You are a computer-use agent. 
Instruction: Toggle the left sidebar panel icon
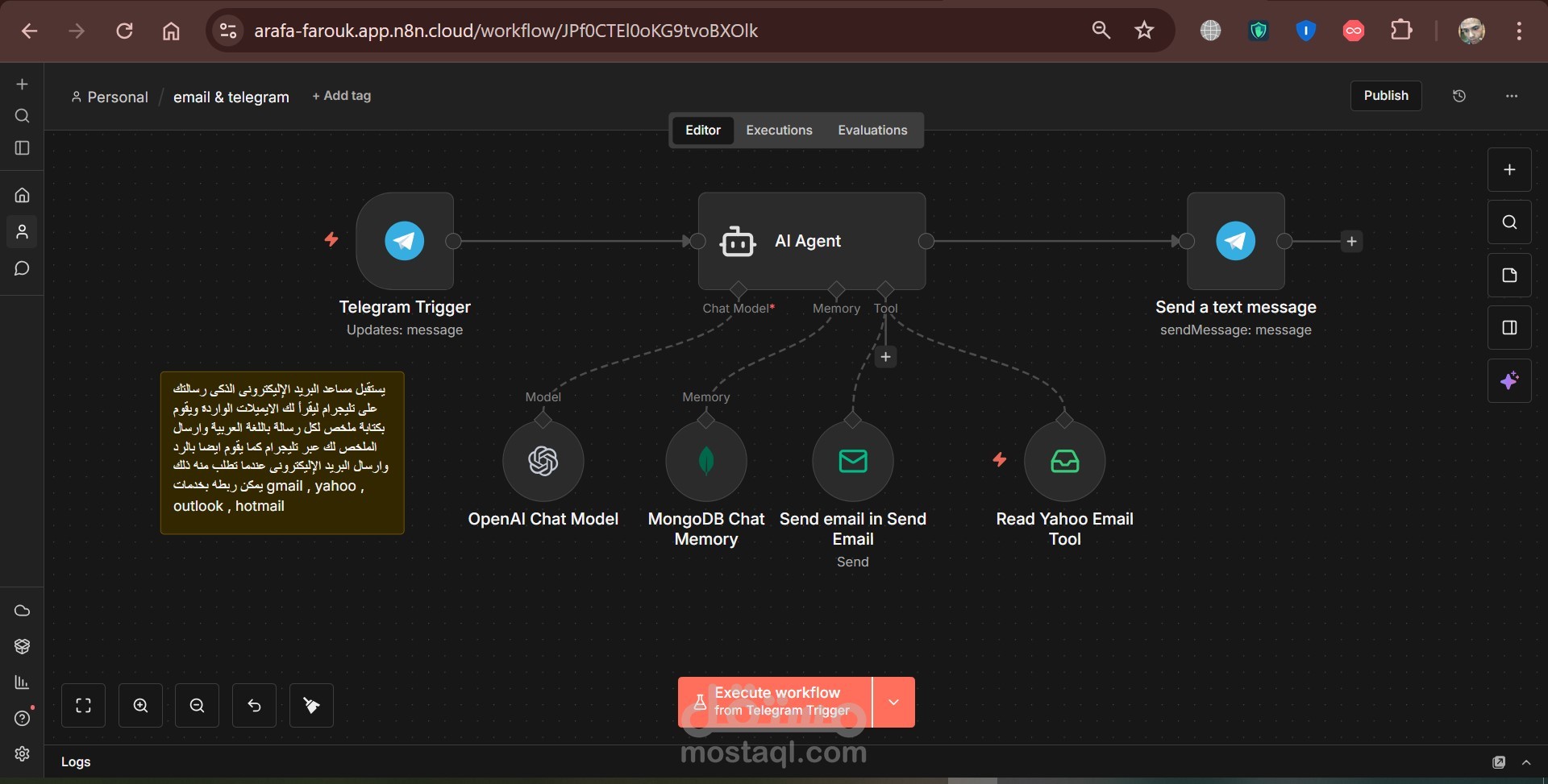click(x=22, y=148)
